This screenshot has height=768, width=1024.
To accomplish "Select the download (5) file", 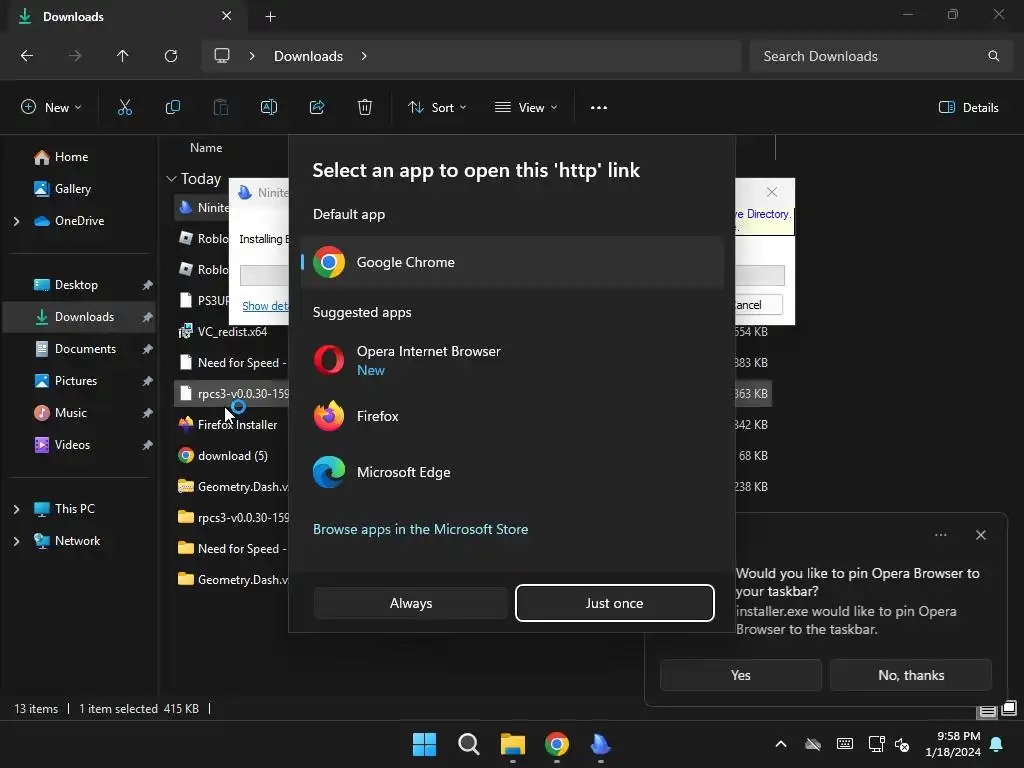I will pyautogui.click(x=232, y=455).
